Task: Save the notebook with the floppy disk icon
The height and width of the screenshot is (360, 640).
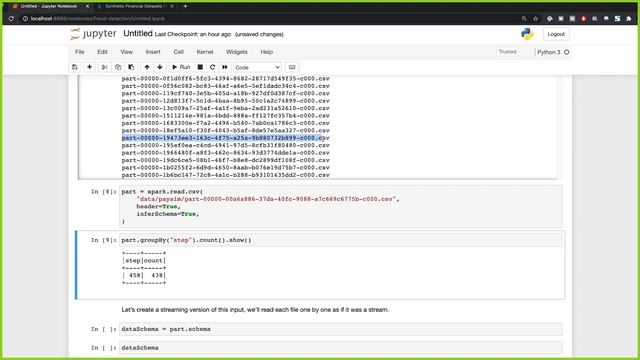Action: click(75, 67)
